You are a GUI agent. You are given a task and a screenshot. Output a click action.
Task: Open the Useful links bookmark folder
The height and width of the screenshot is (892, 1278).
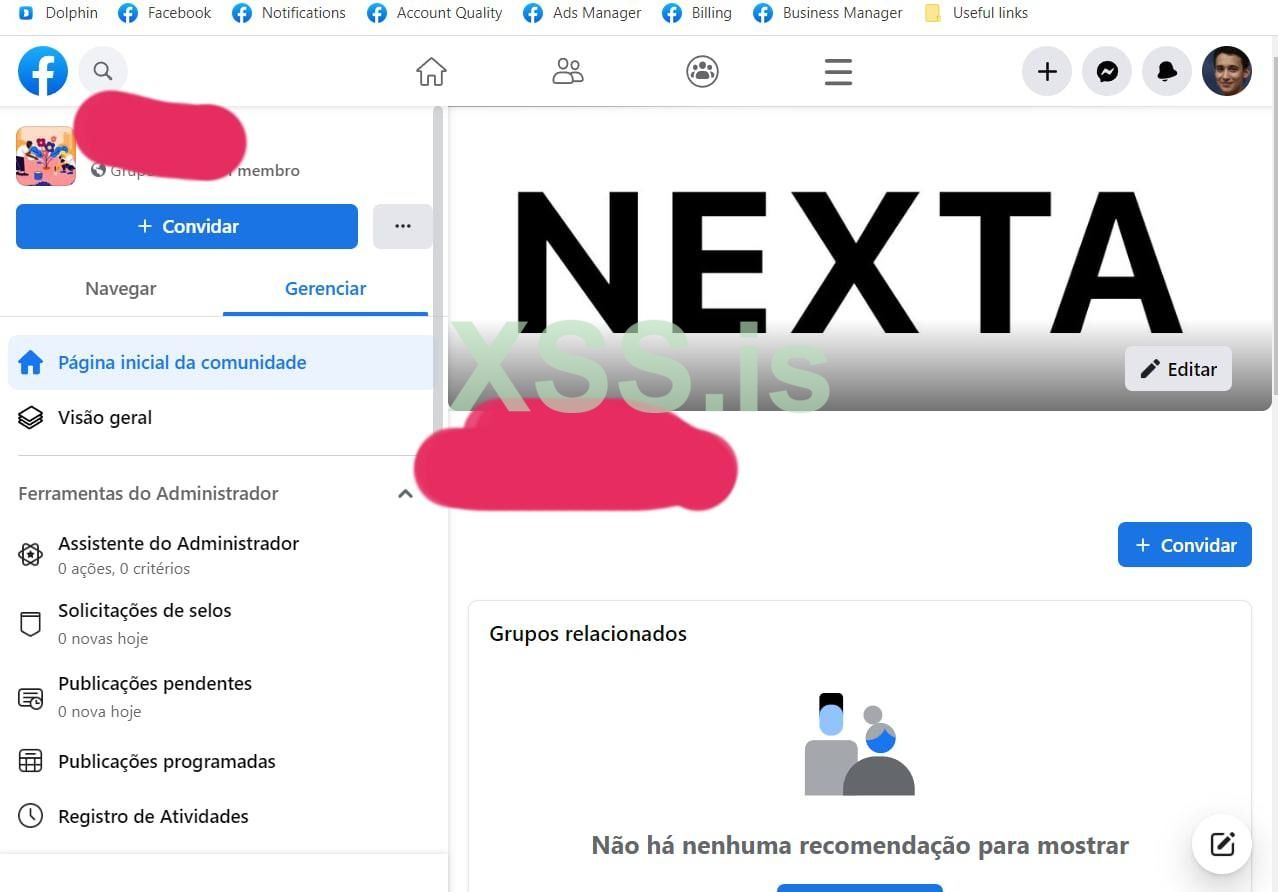pyautogui.click(x=976, y=13)
